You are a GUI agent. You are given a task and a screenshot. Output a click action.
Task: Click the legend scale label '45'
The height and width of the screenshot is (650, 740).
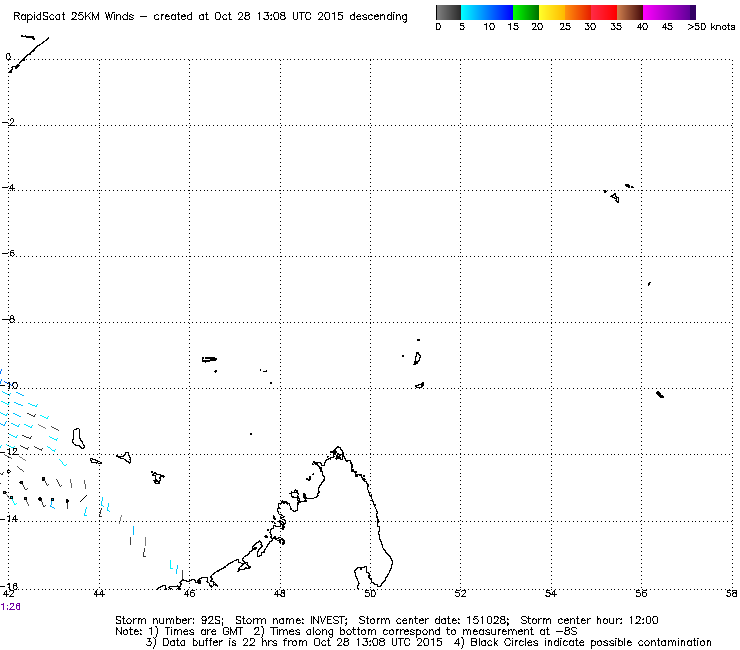pos(667,27)
